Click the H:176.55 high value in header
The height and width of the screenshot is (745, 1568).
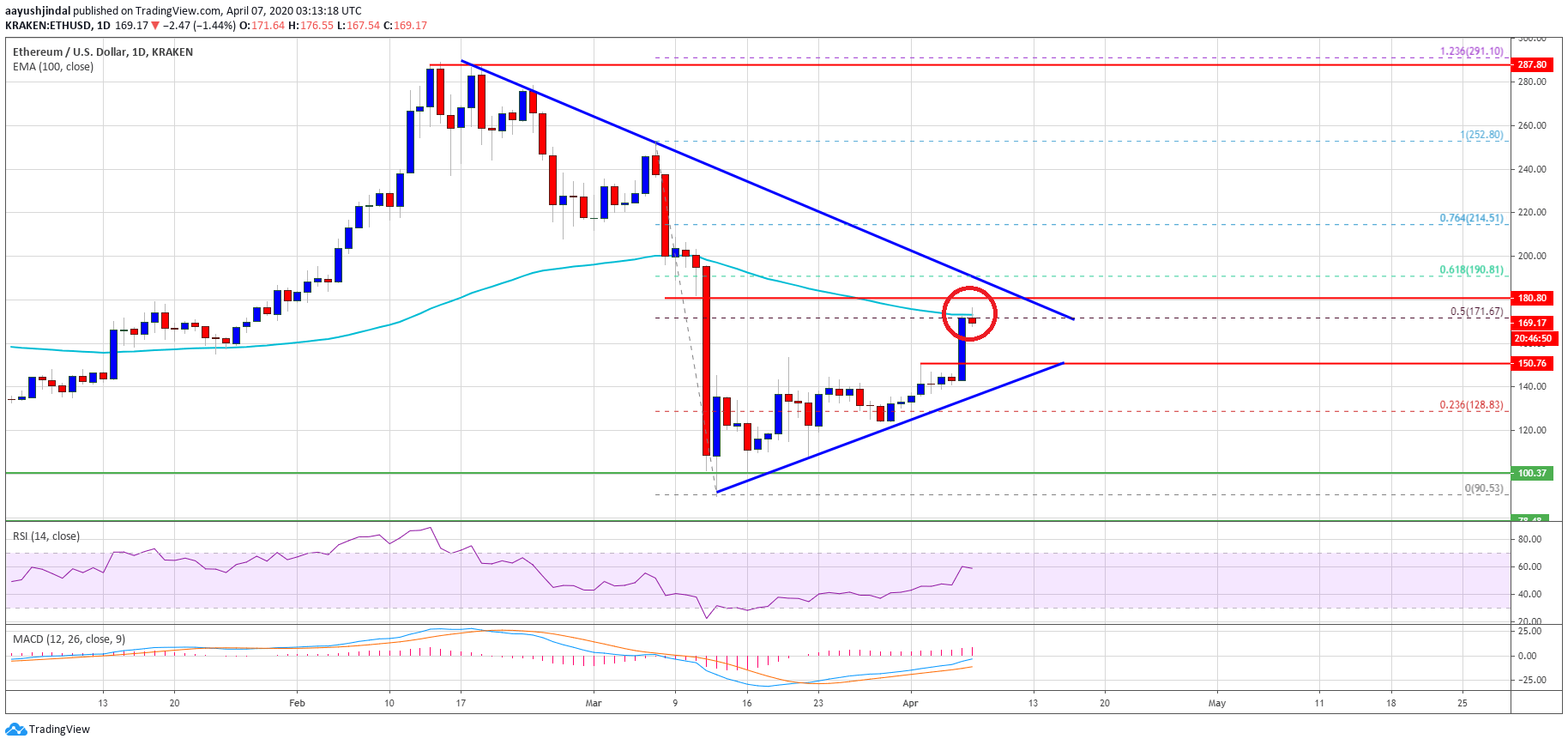311,26
